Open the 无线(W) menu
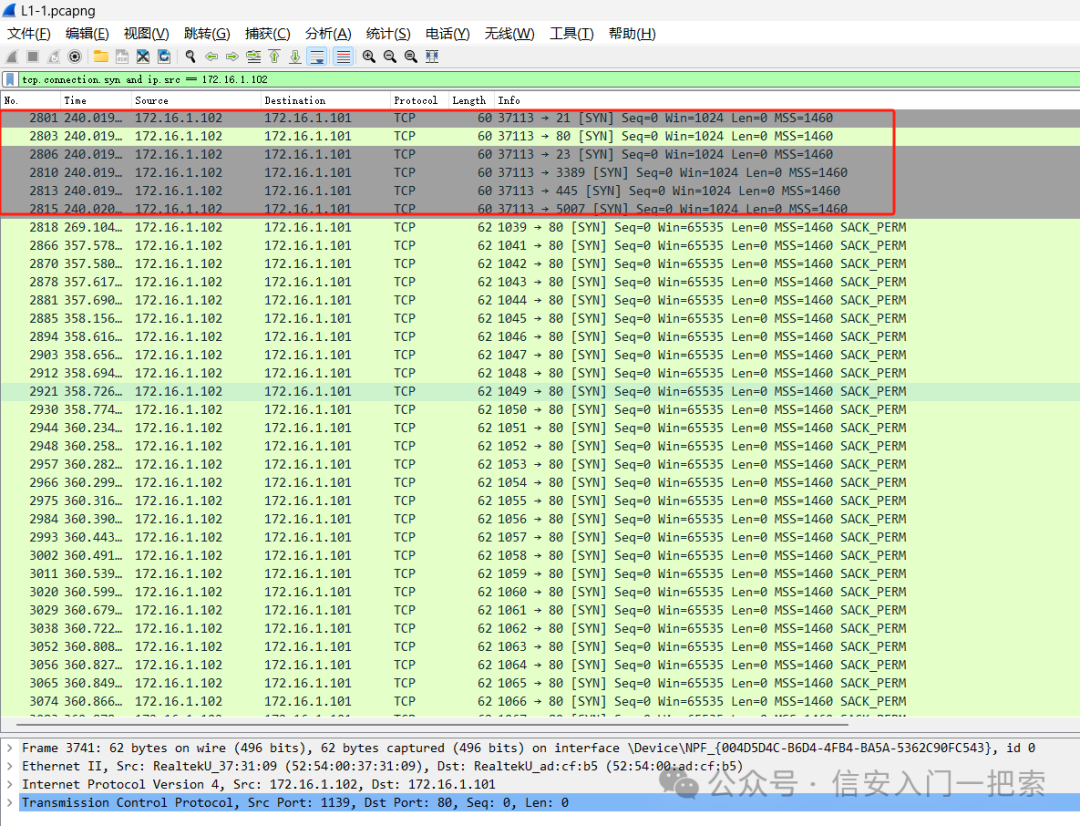This screenshot has width=1080, height=826. pyautogui.click(x=509, y=34)
